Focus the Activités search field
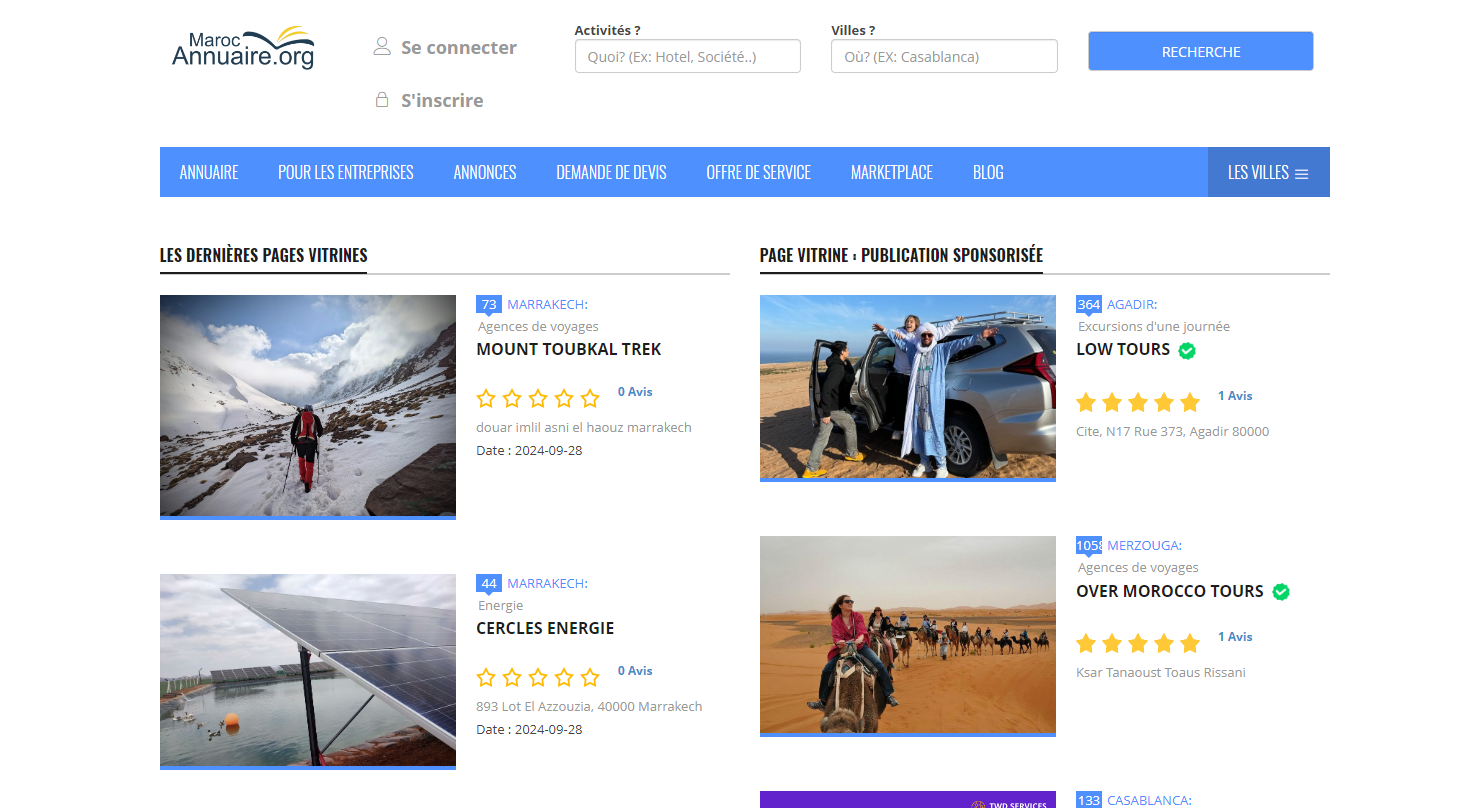The image size is (1475, 808). pos(688,56)
